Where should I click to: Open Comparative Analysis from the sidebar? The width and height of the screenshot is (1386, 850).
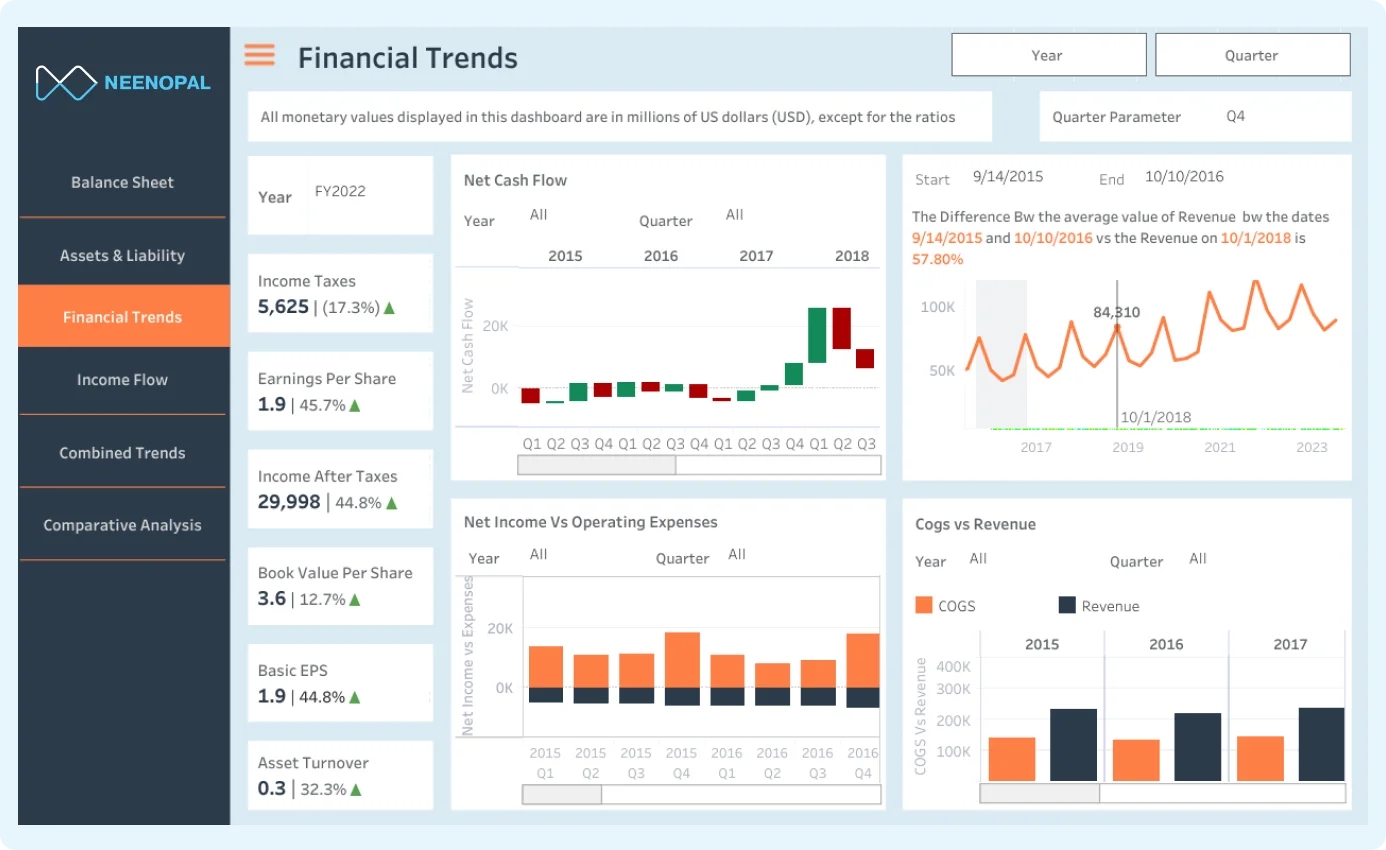[123, 525]
